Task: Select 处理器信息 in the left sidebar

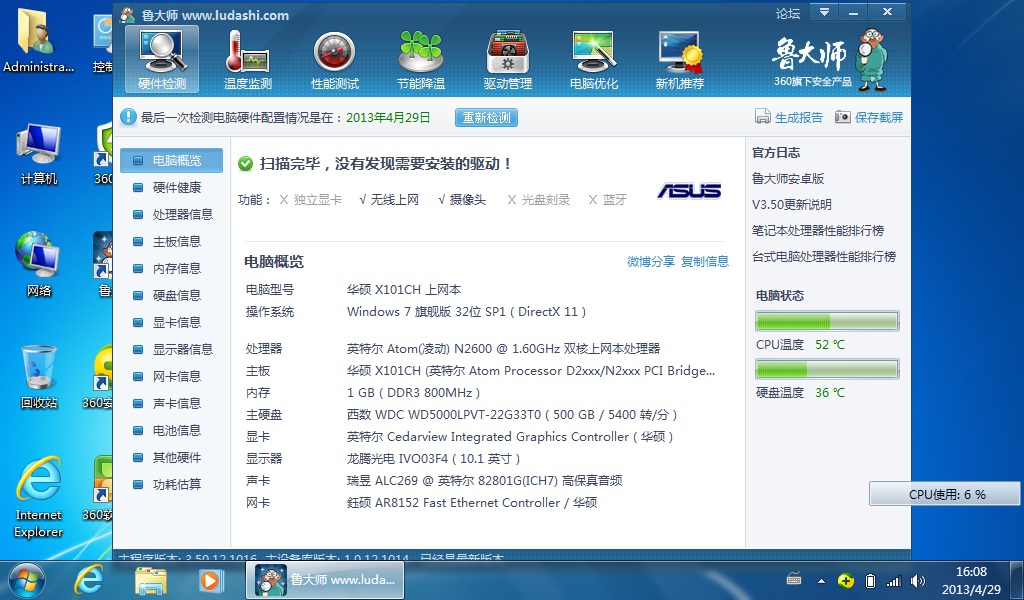Action: pyautogui.click(x=182, y=214)
